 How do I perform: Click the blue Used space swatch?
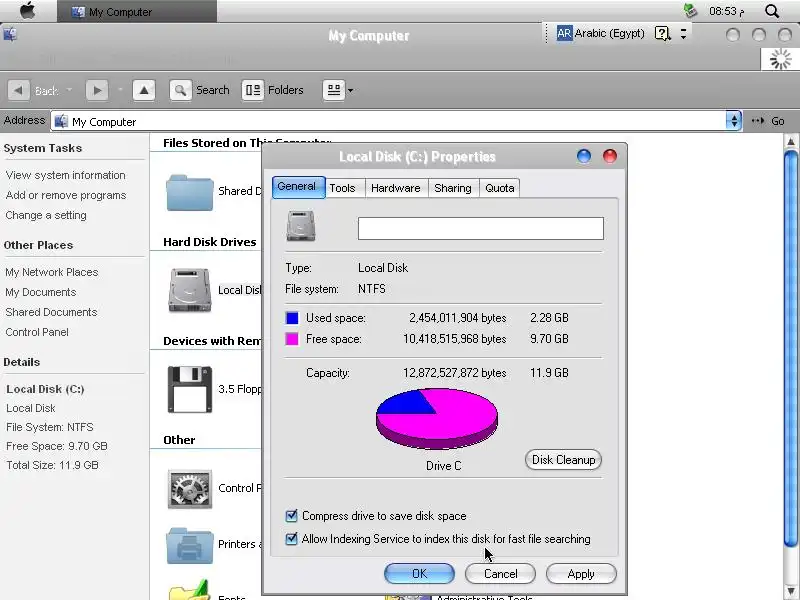click(x=292, y=318)
